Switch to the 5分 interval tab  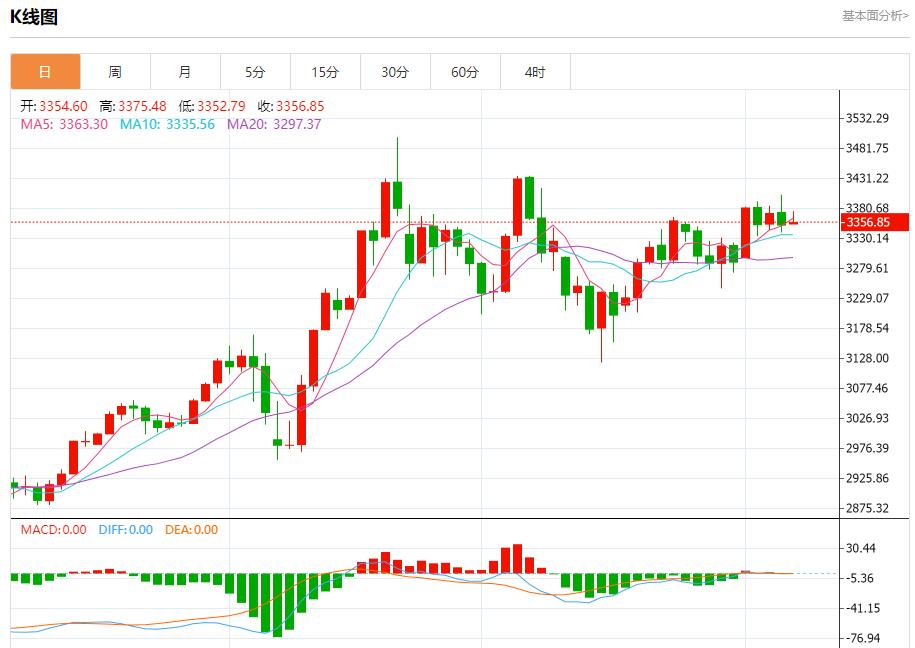point(255,72)
